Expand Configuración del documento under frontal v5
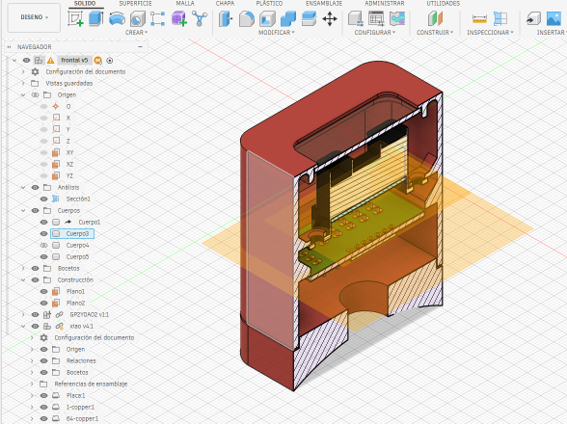The image size is (567, 424). (23, 72)
